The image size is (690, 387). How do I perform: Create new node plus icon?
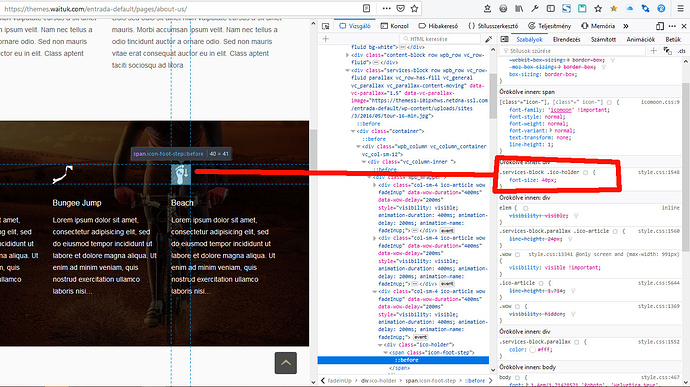[x=326, y=39]
